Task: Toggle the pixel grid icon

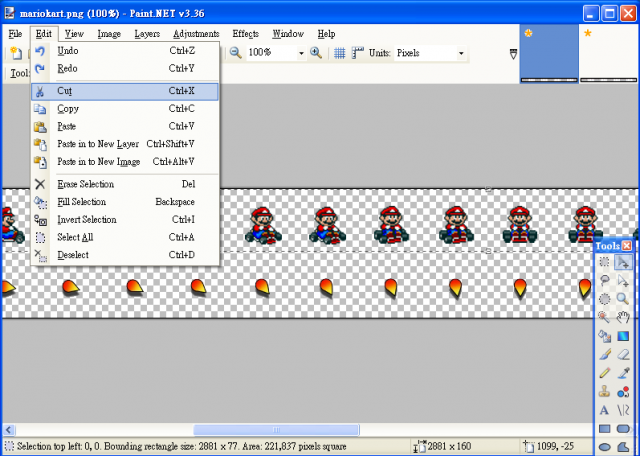Action: (340, 53)
